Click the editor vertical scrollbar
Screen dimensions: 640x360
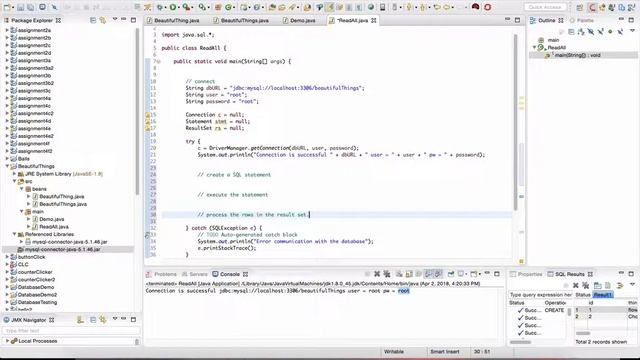(516, 122)
